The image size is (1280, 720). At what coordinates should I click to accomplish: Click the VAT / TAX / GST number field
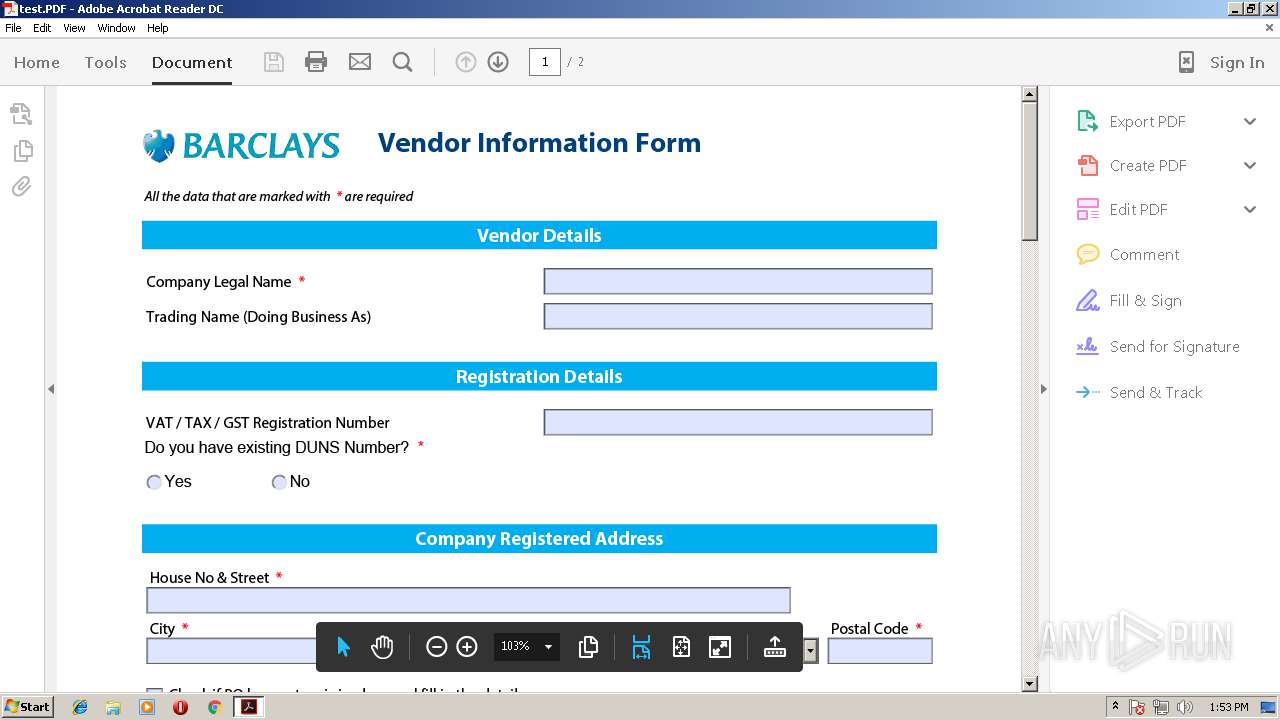pyautogui.click(x=738, y=422)
